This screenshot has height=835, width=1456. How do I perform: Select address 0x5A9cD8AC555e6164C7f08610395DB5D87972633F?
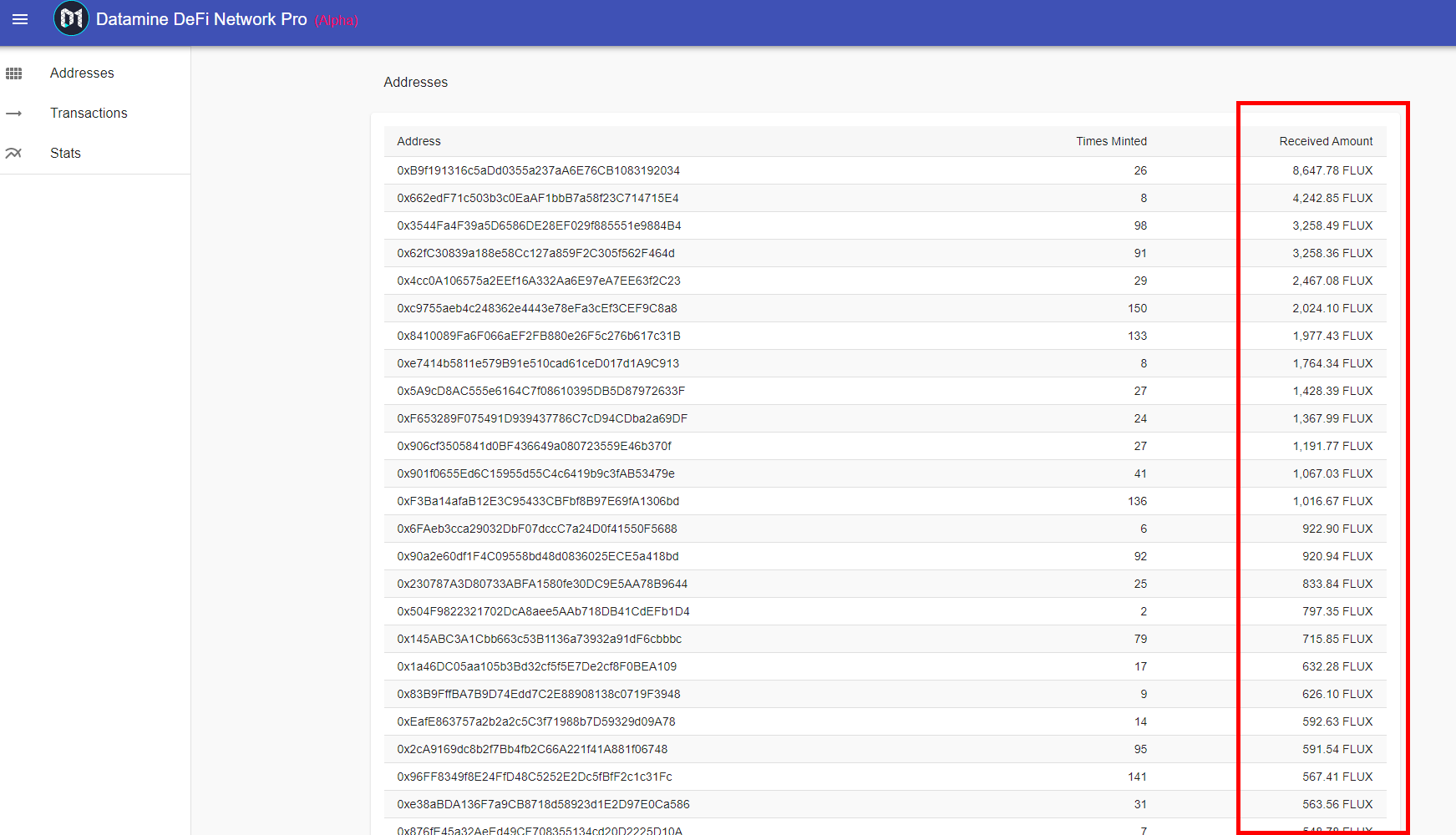coord(540,391)
